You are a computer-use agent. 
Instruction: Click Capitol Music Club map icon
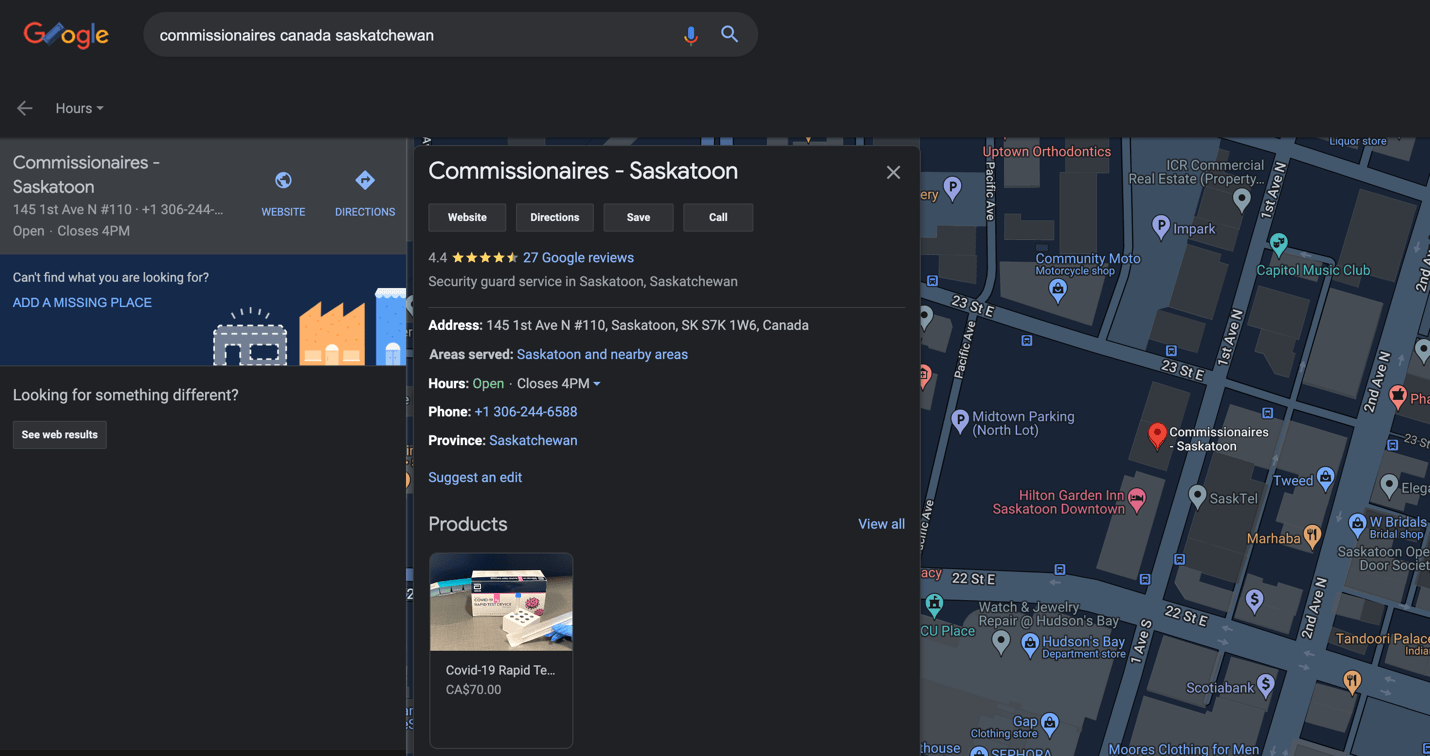click(x=1278, y=244)
